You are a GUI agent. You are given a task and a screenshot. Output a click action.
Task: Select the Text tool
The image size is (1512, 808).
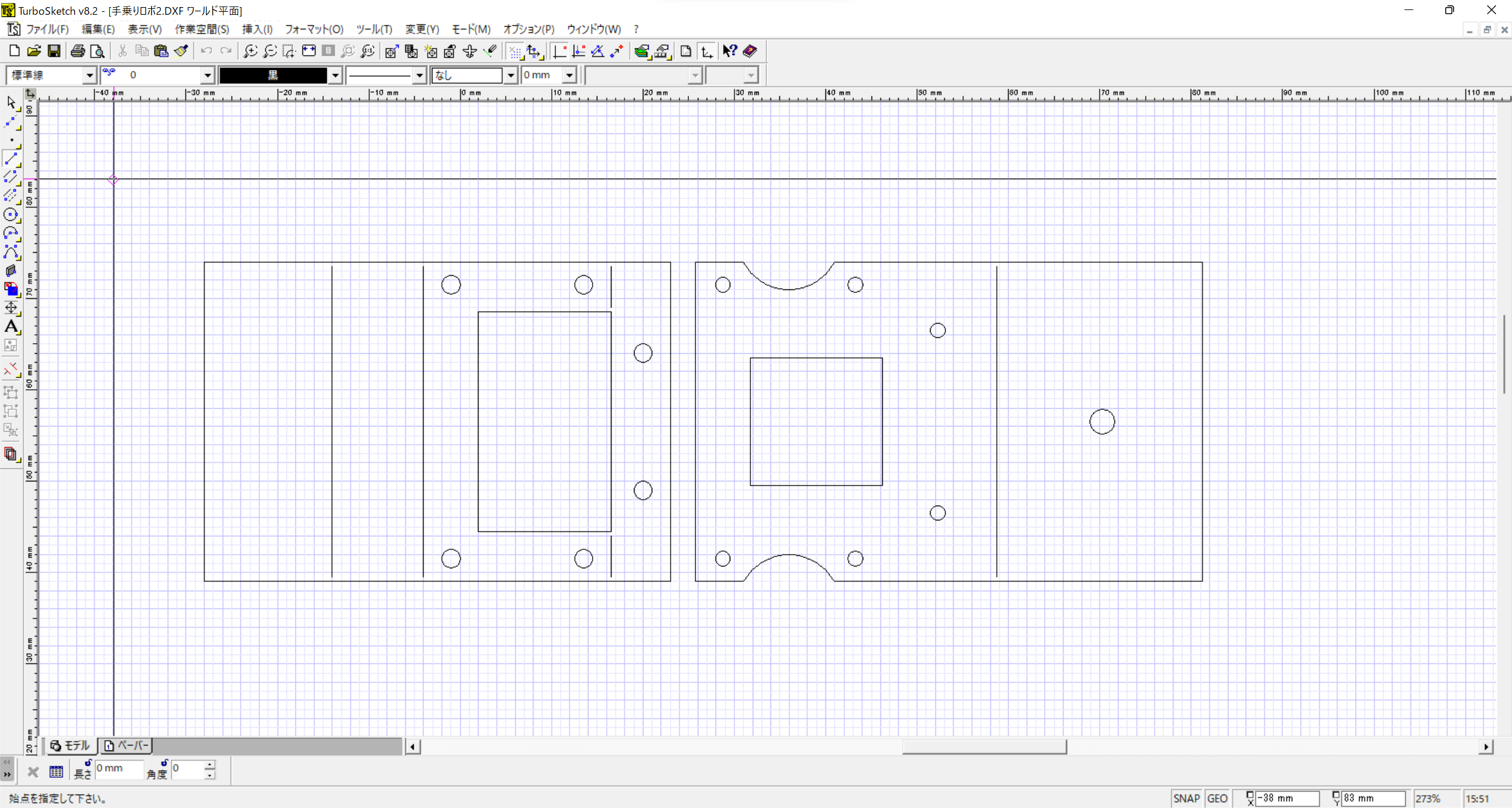pos(11,327)
